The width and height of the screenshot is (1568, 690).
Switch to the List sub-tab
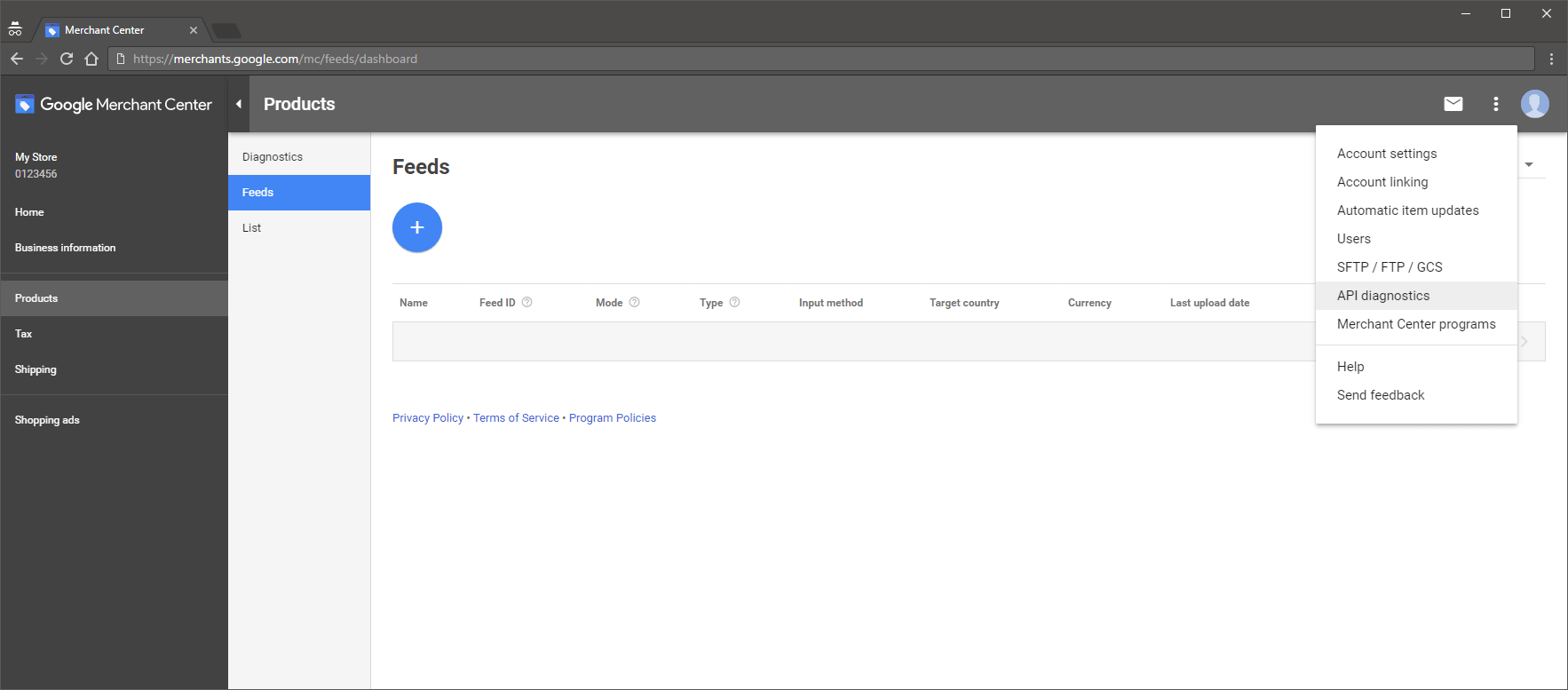(x=299, y=228)
